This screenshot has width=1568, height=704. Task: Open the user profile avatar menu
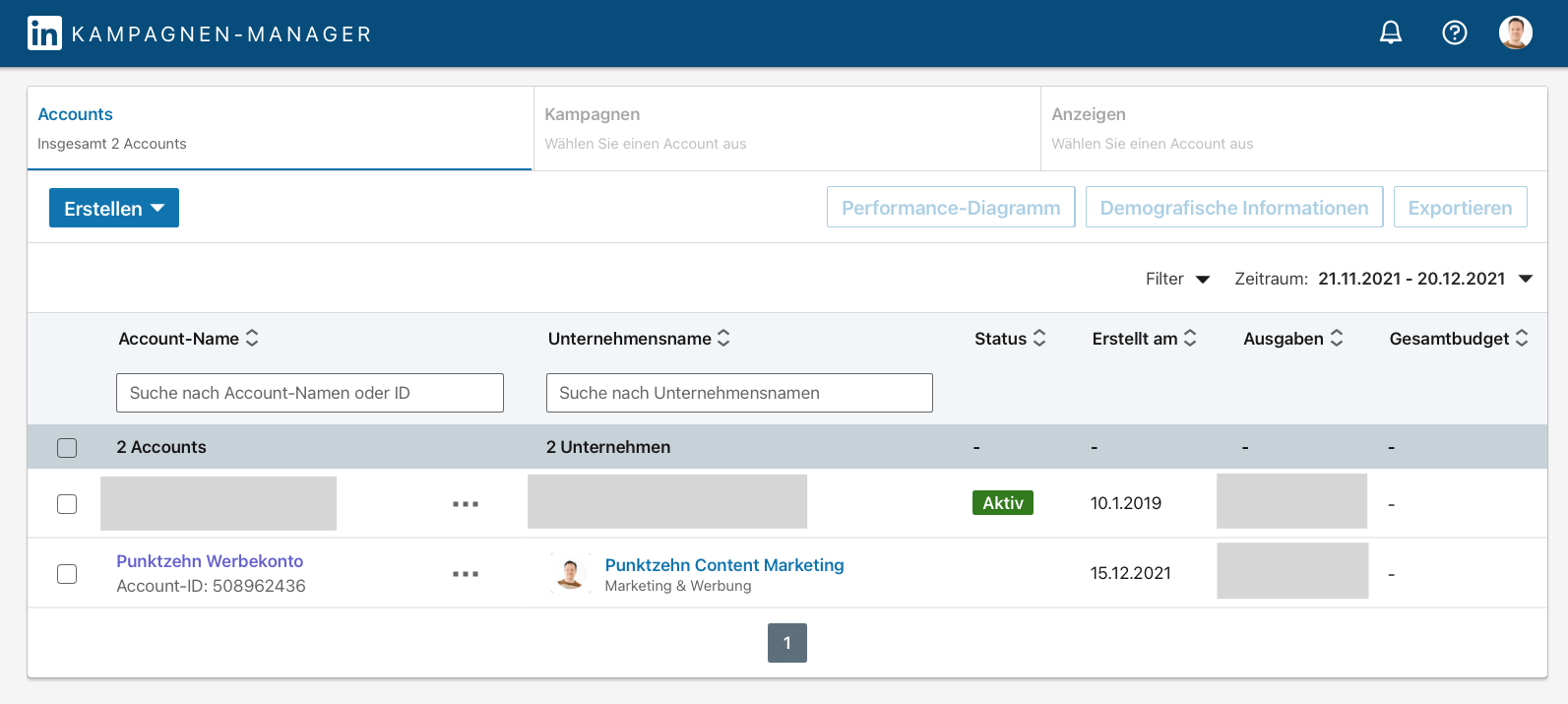coord(1515,32)
